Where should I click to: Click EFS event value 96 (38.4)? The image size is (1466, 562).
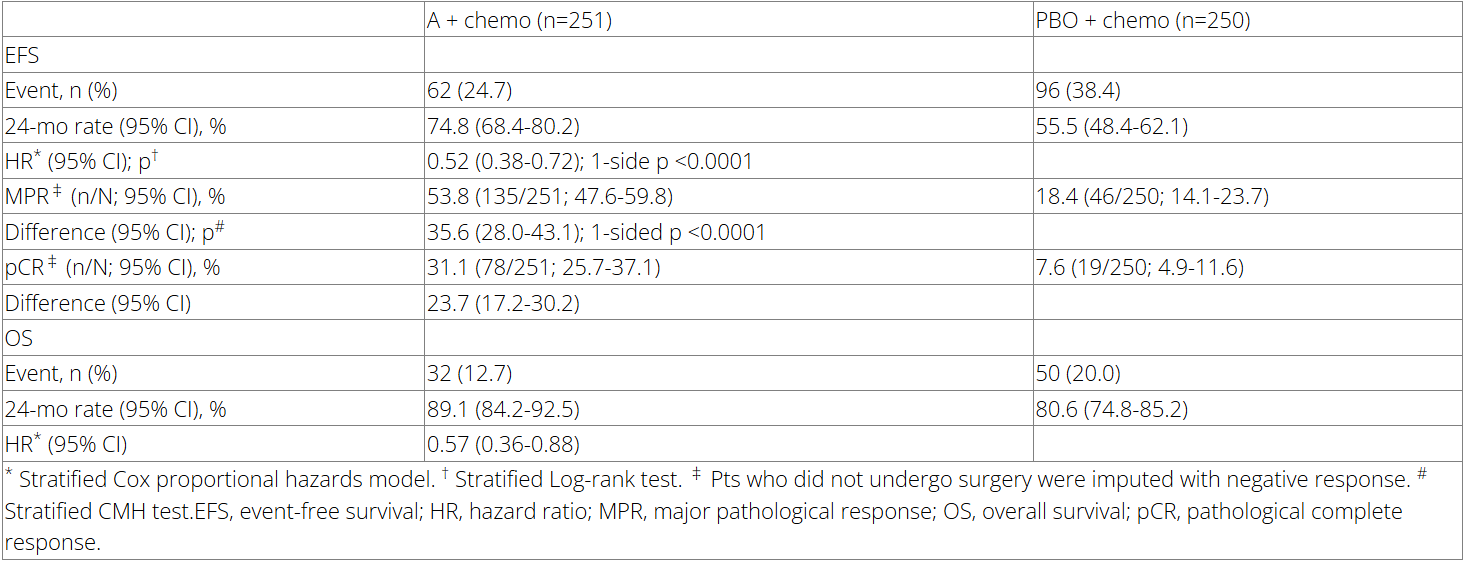pyautogui.click(x=1080, y=91)
